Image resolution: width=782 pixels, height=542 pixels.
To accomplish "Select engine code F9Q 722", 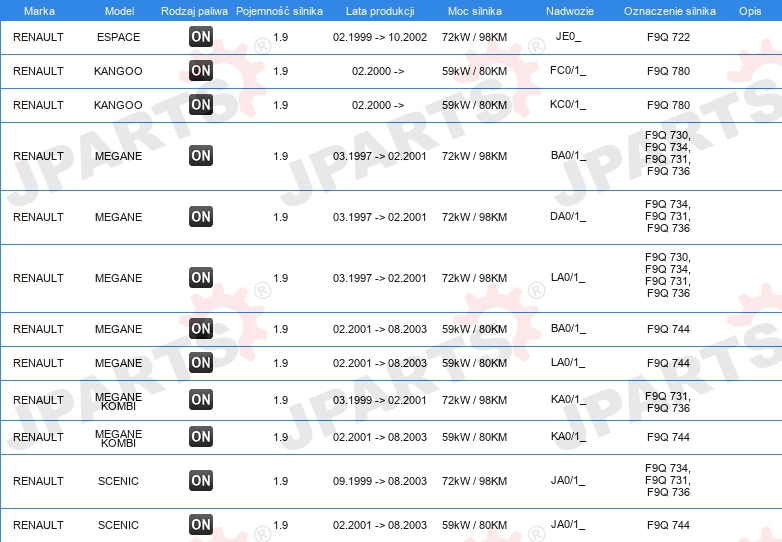I will coord(668,37).
